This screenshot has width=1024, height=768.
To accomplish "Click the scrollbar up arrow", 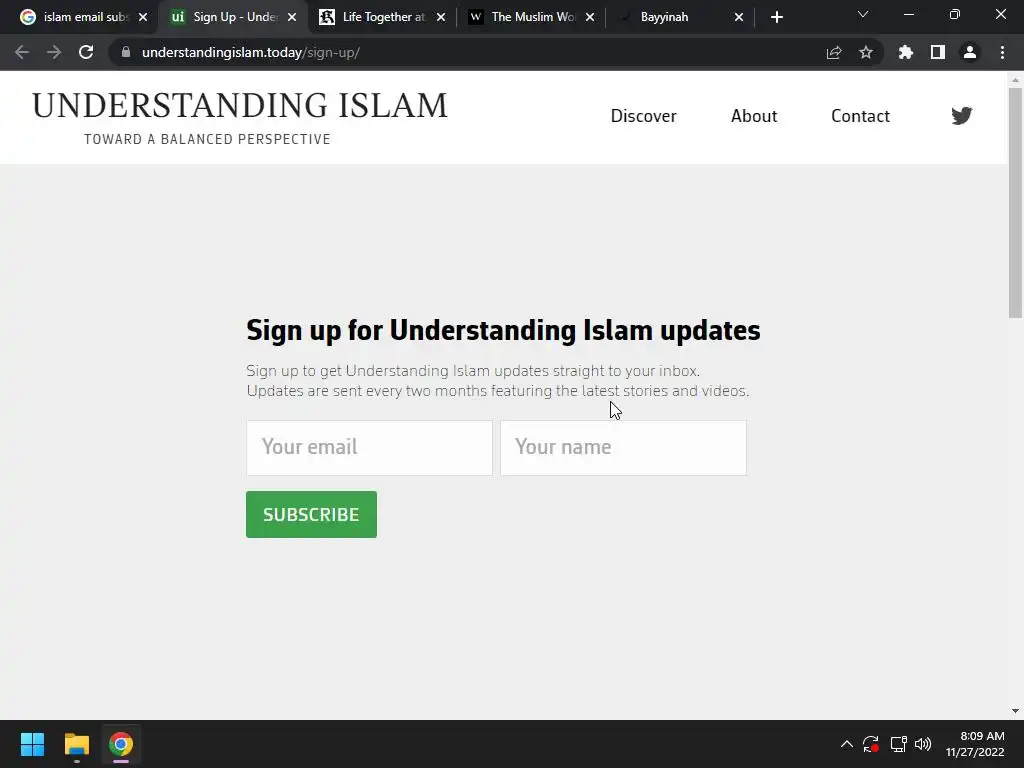I will [x=1015, y=80].
